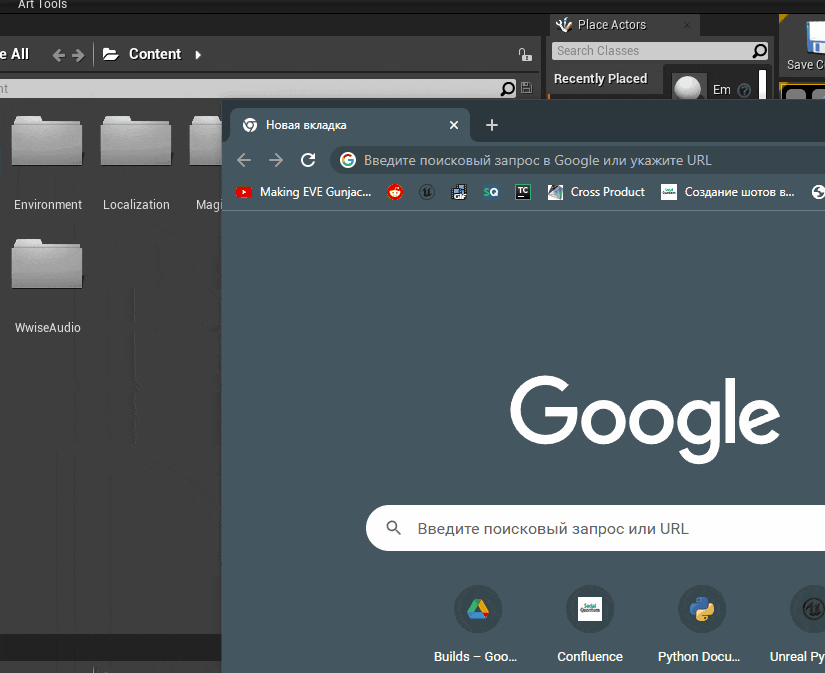Open the Art Tools menu
The width and height of the screenshot is (825, 673).
pyautogui.click(x=42, y=5)
